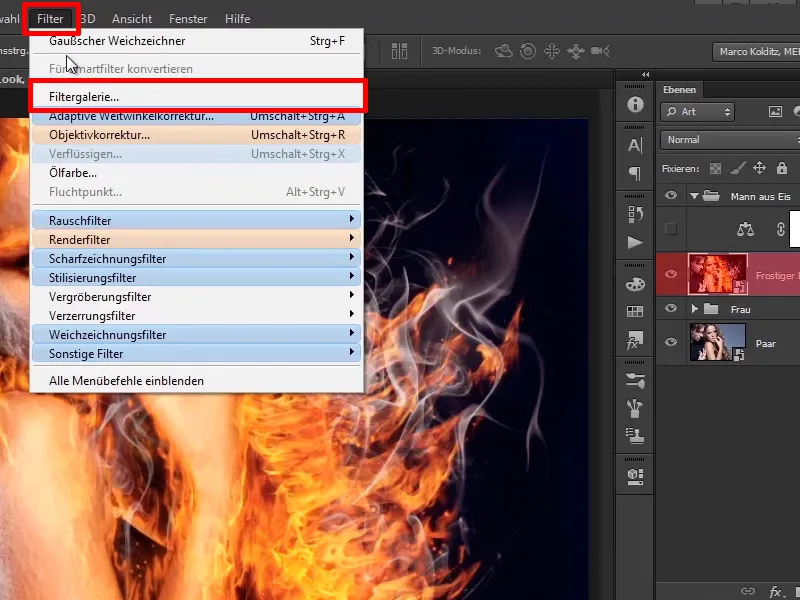This screenshot has width=800, height=600.
Task: Open the Color palette panel icon
Action: 635,284
